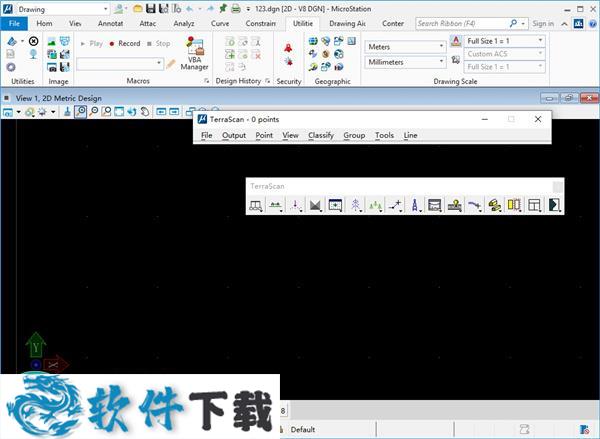Switch to the Analyze ribbon tab

(x=184, y=23)
